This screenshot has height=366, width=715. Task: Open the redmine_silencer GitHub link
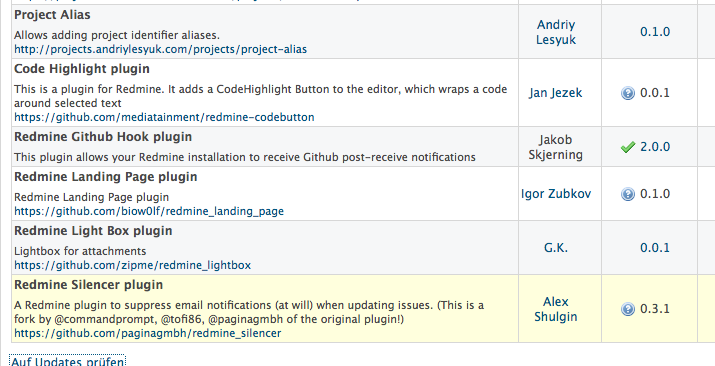[x=148, y=334]
